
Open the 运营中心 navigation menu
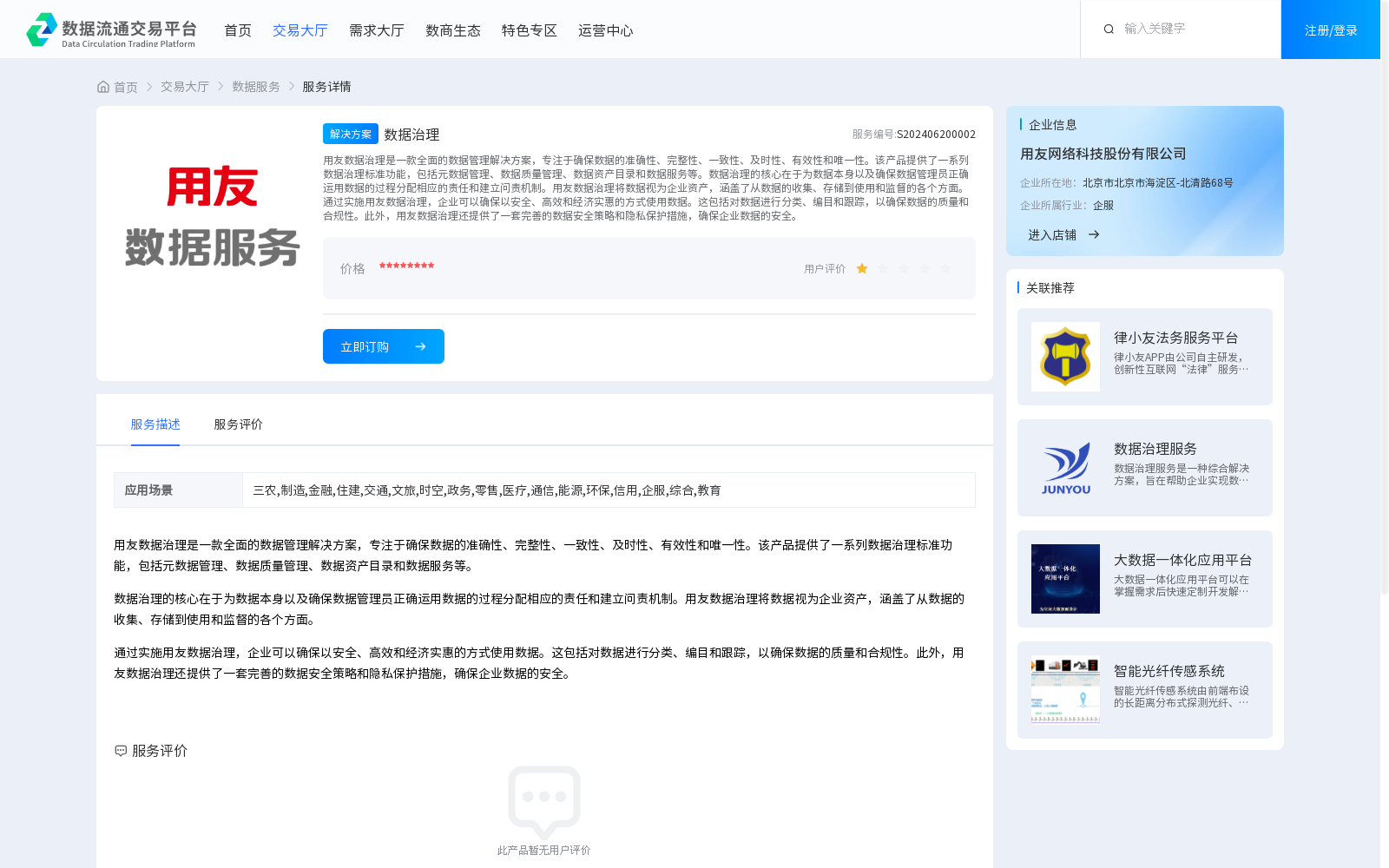click(x=606, y=30)
